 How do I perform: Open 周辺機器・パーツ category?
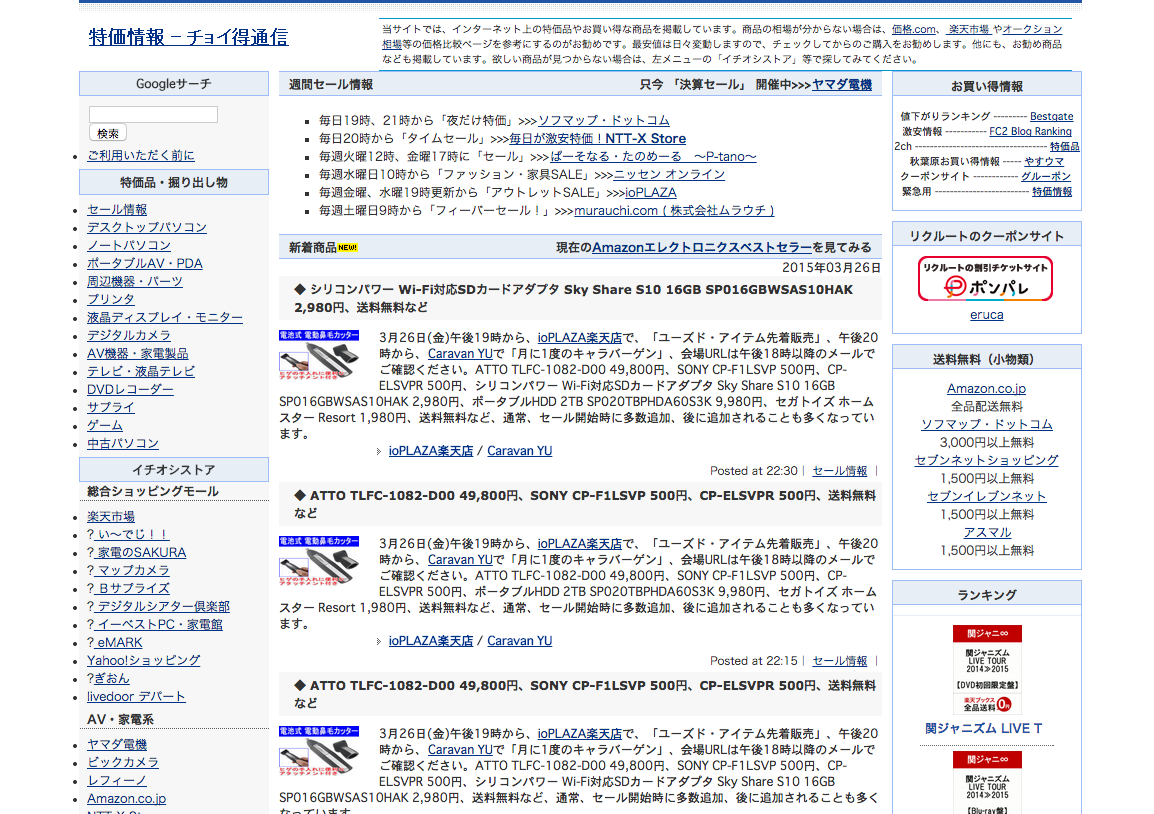[135, 281]
